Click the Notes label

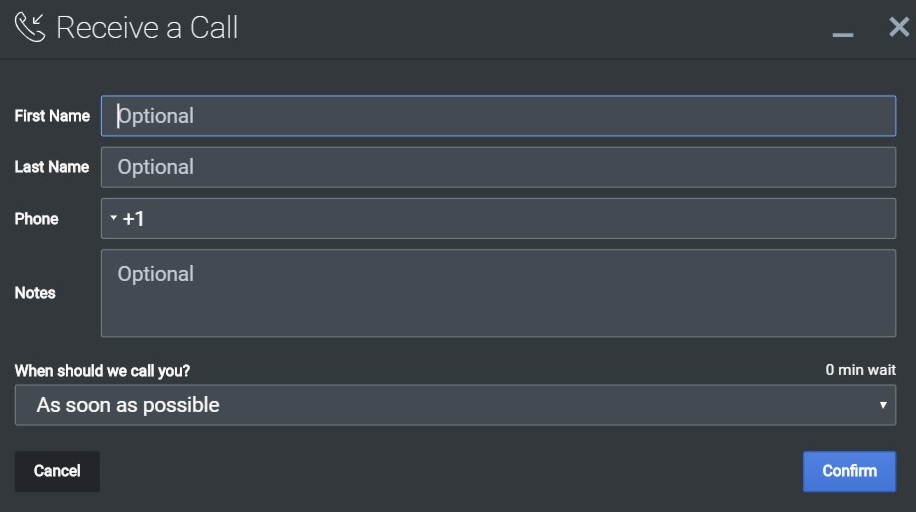(35, 293)
